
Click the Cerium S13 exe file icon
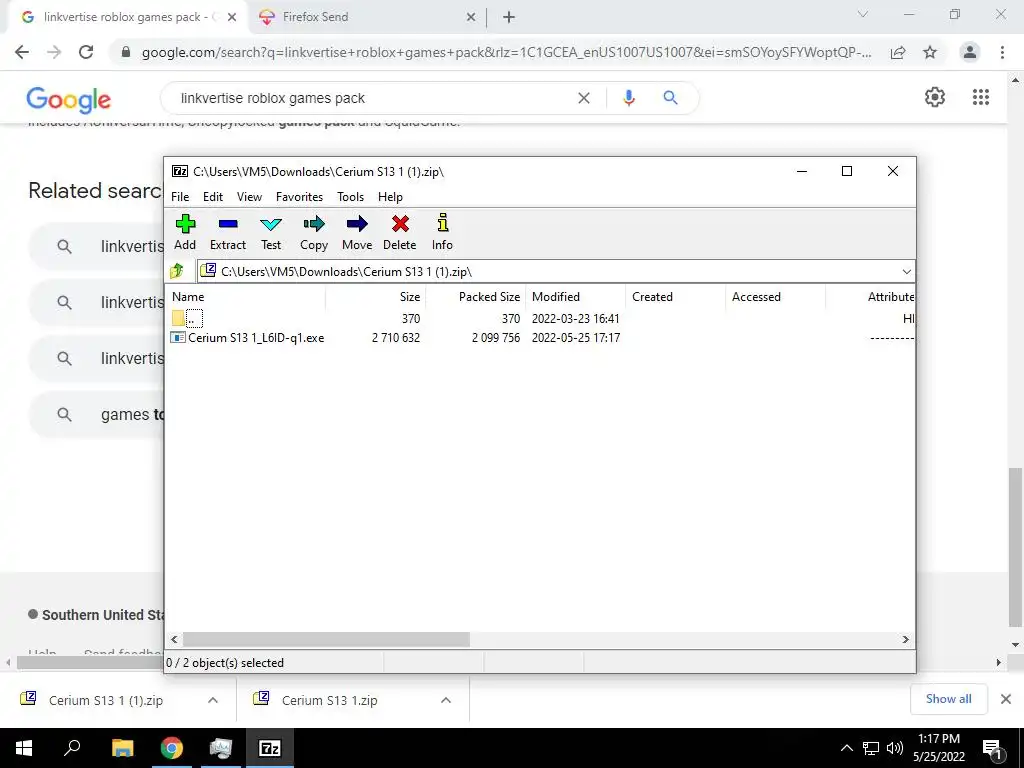click(x=178, y=338)
